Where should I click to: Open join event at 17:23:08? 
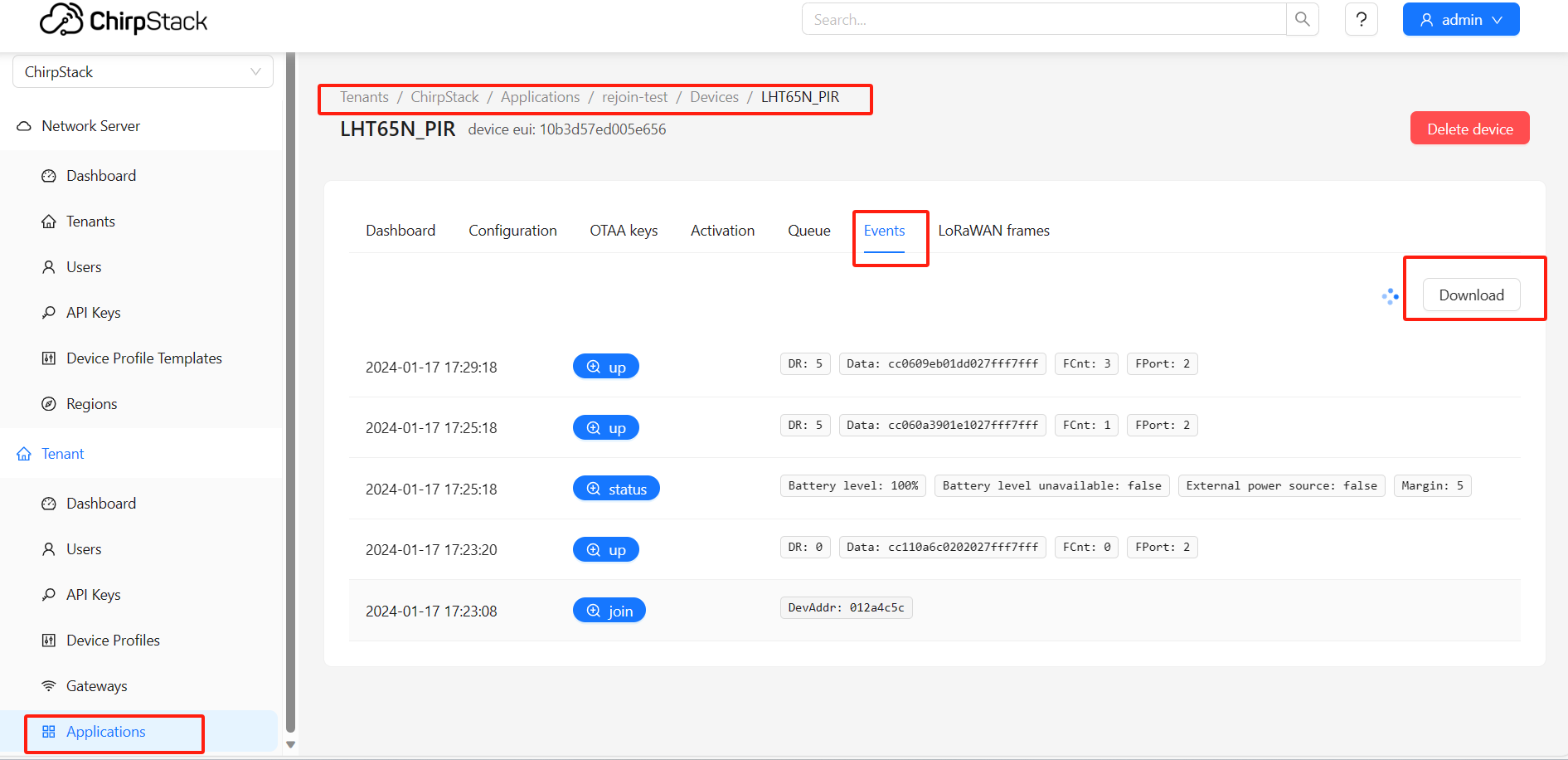(x=609, y=611)
